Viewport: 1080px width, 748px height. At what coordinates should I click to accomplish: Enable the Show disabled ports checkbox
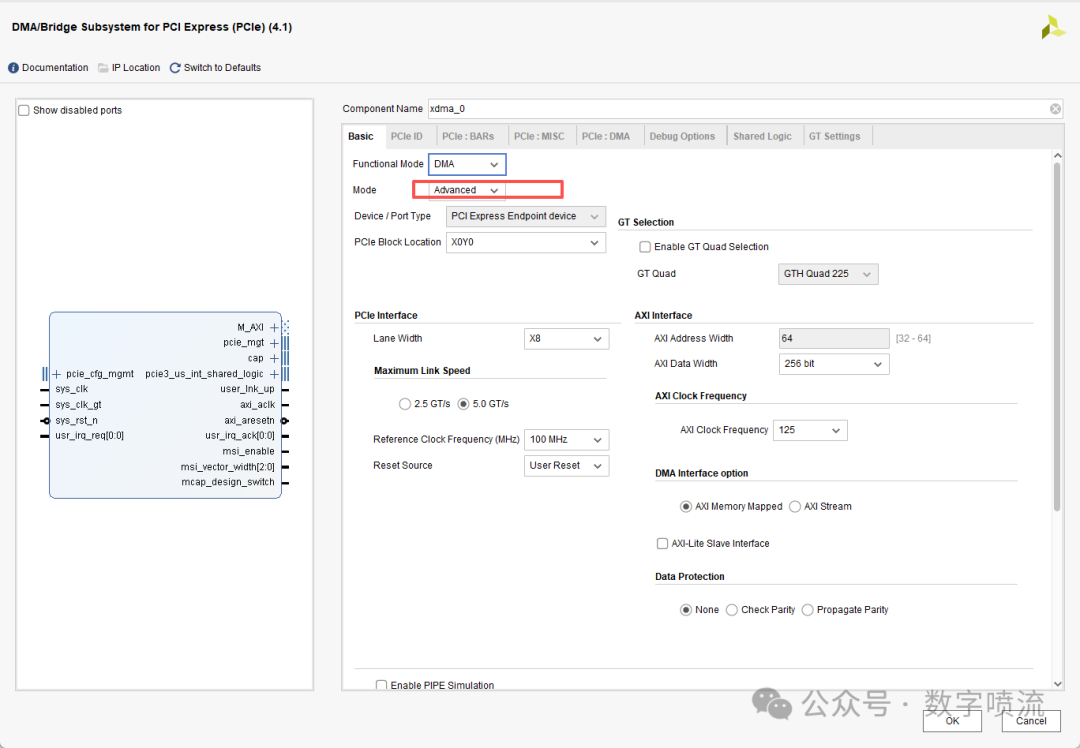[24, 110]
